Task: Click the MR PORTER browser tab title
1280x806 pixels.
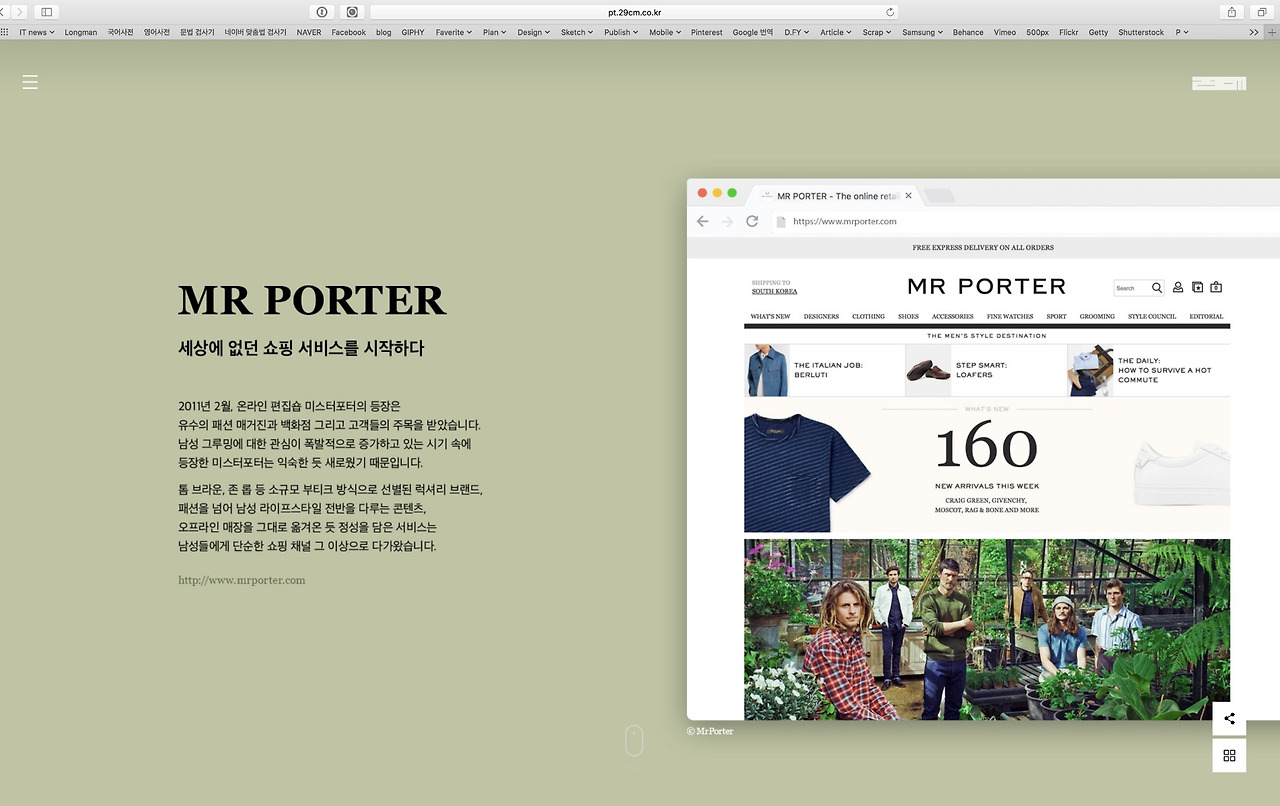Action: (x=838, y=196)
